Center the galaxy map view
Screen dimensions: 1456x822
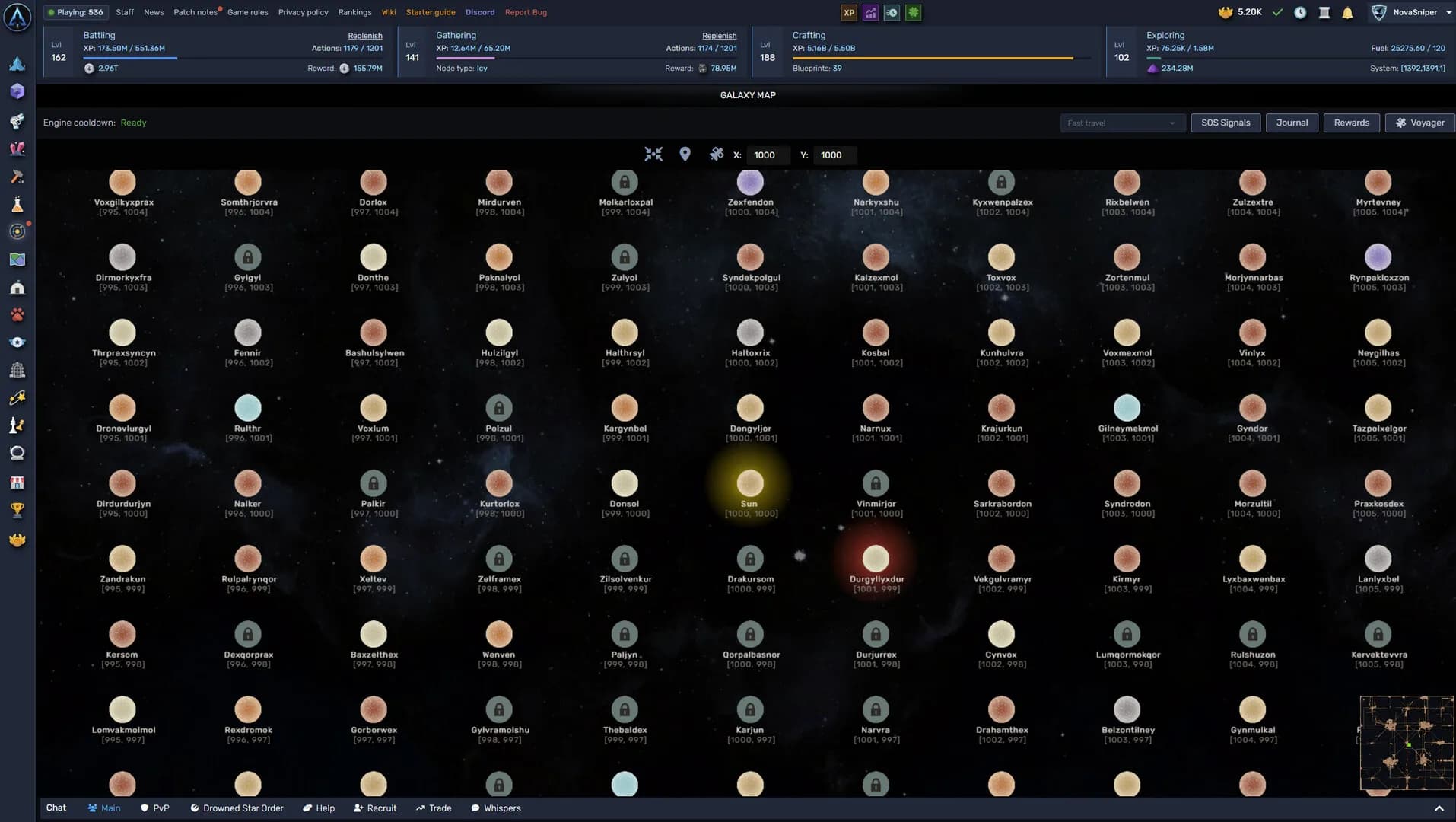click(x=653, y=155)
